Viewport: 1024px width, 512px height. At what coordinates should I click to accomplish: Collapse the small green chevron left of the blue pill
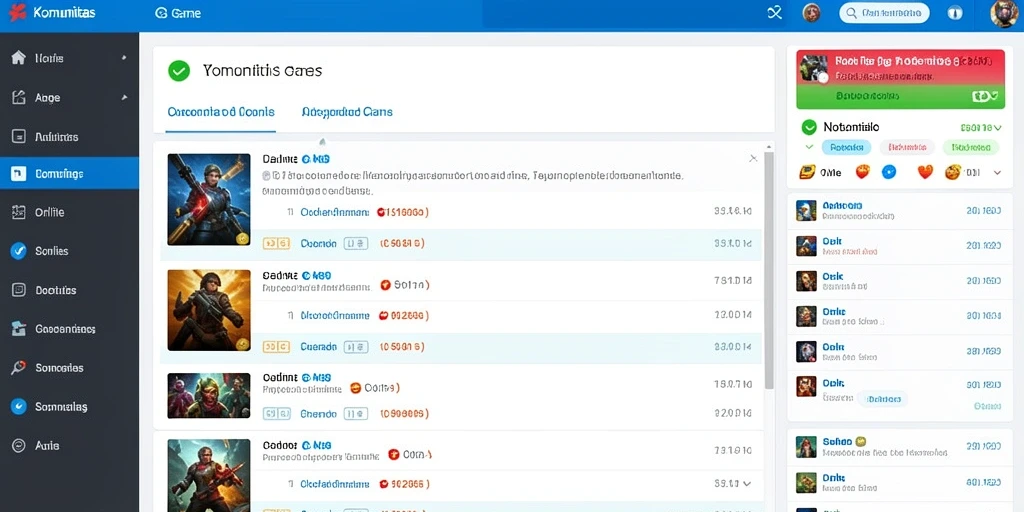(x=809, y=148)
